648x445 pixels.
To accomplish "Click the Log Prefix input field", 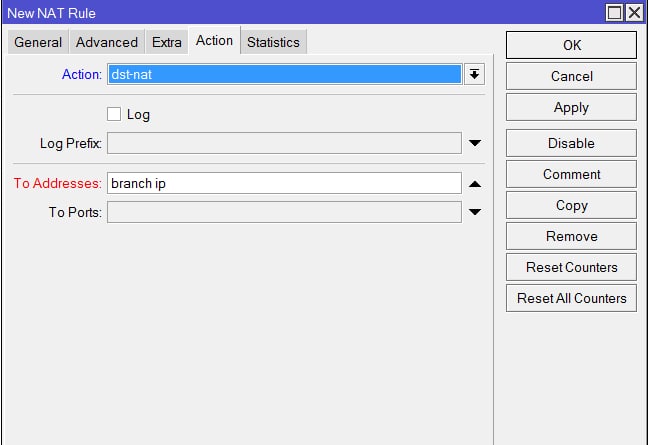I will 284,143.
